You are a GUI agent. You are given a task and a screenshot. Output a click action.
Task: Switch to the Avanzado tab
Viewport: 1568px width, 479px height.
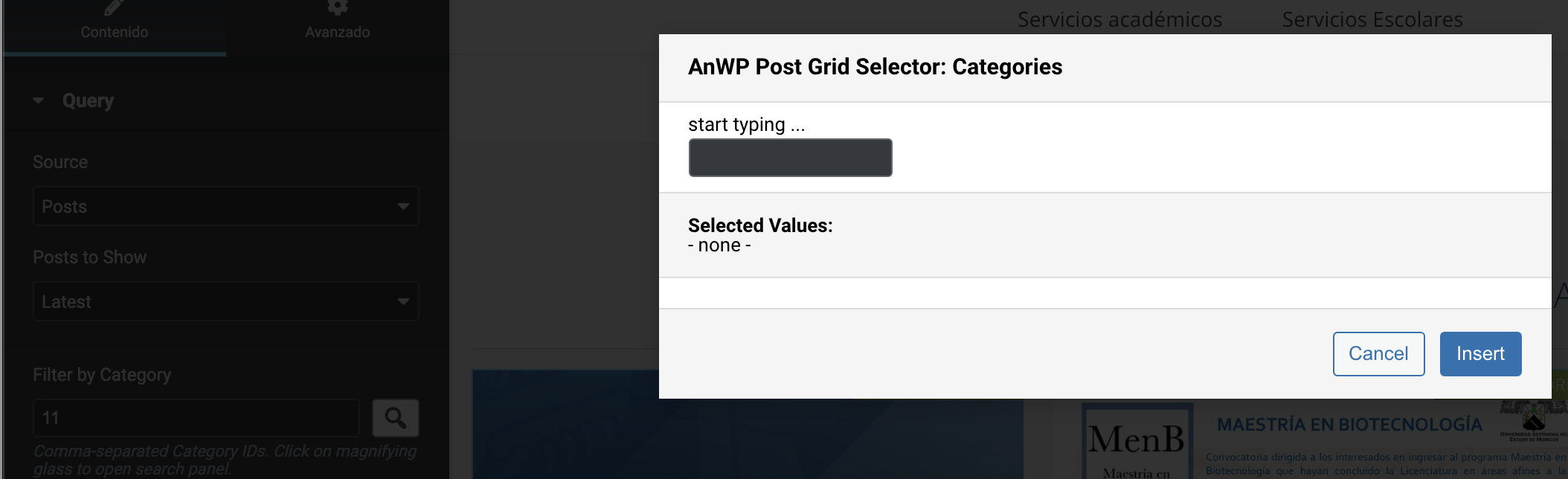(x=337, y=27)
